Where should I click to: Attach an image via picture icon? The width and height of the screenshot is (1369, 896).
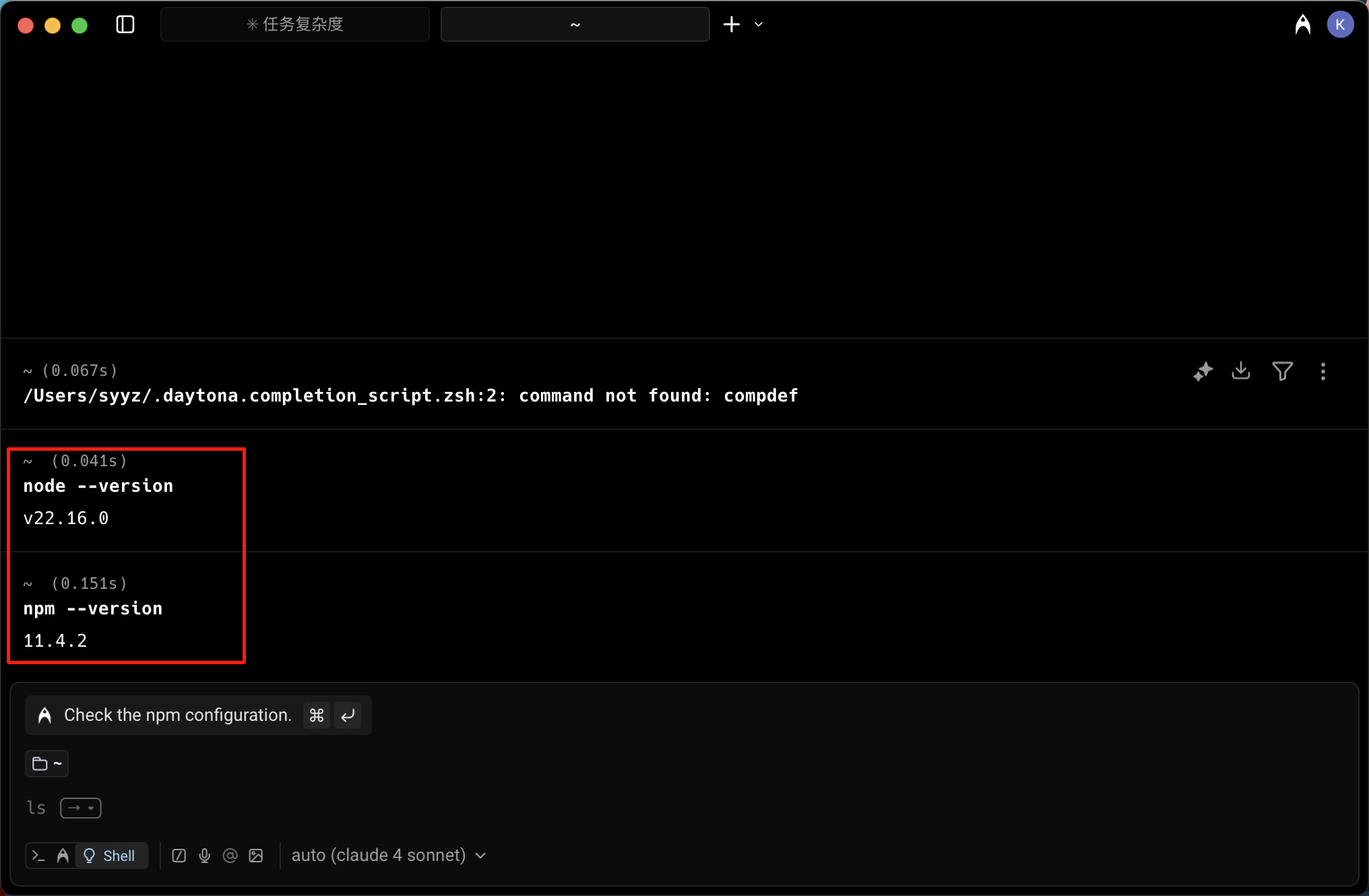coord(256,856)
